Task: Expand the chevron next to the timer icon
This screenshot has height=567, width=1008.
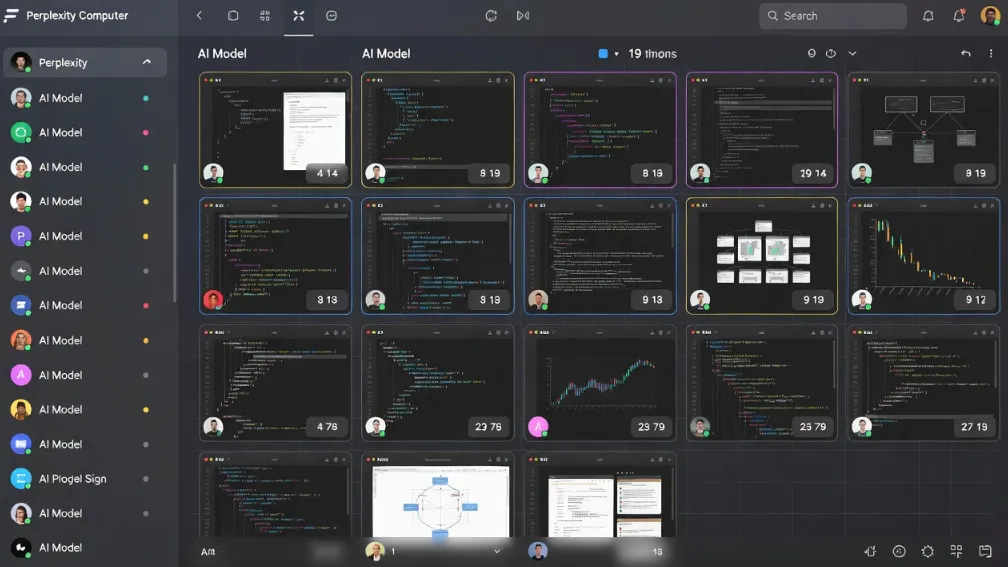Action: (852, 54)
